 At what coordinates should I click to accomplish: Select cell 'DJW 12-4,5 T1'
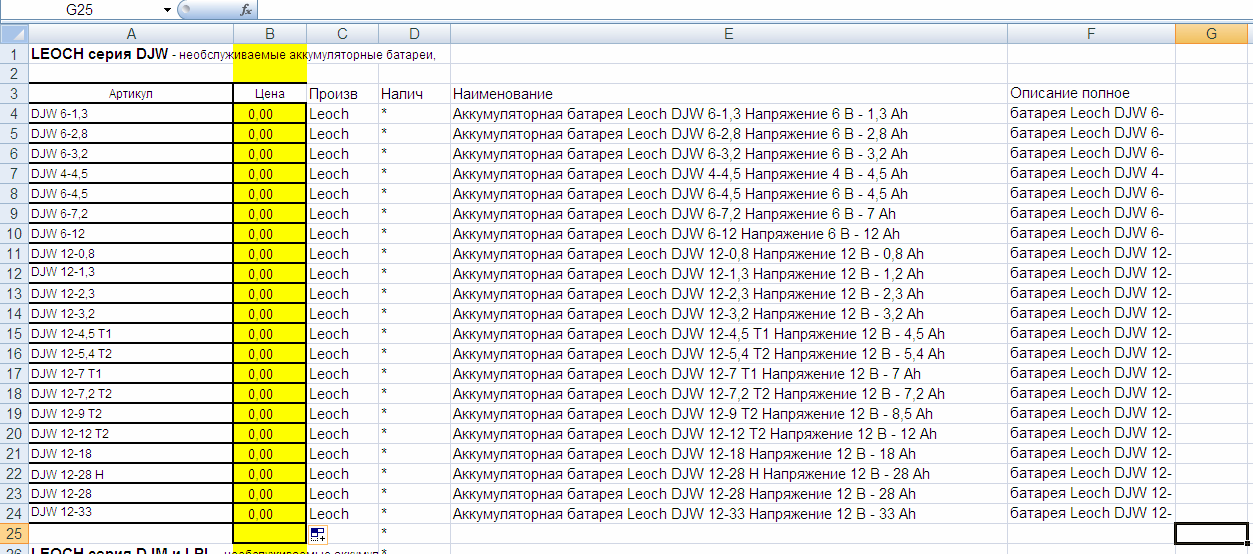(131, 334)
